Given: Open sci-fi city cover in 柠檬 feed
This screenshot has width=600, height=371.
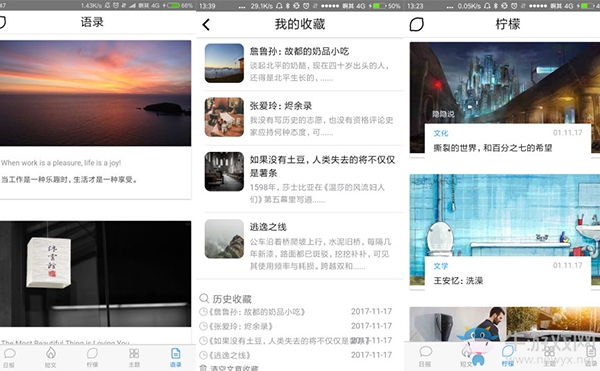Looking at the screenshot, I should click(x=505, y=83).
